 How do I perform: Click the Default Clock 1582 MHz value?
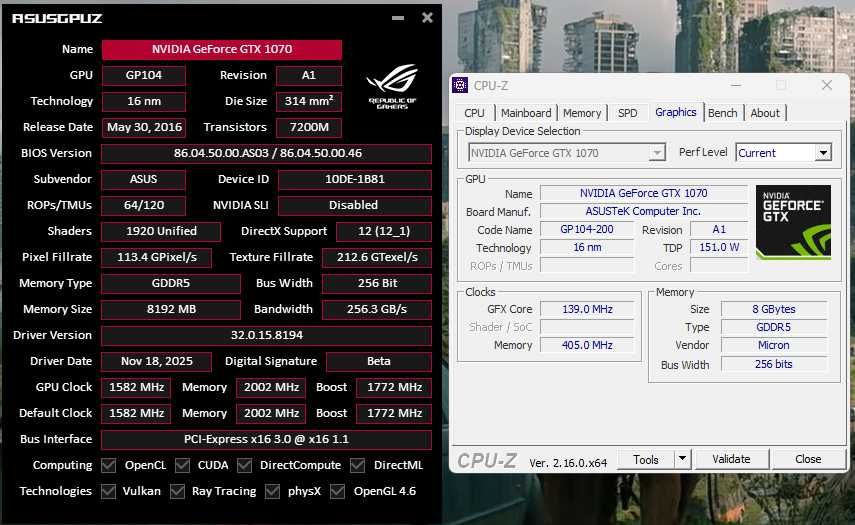136,413
